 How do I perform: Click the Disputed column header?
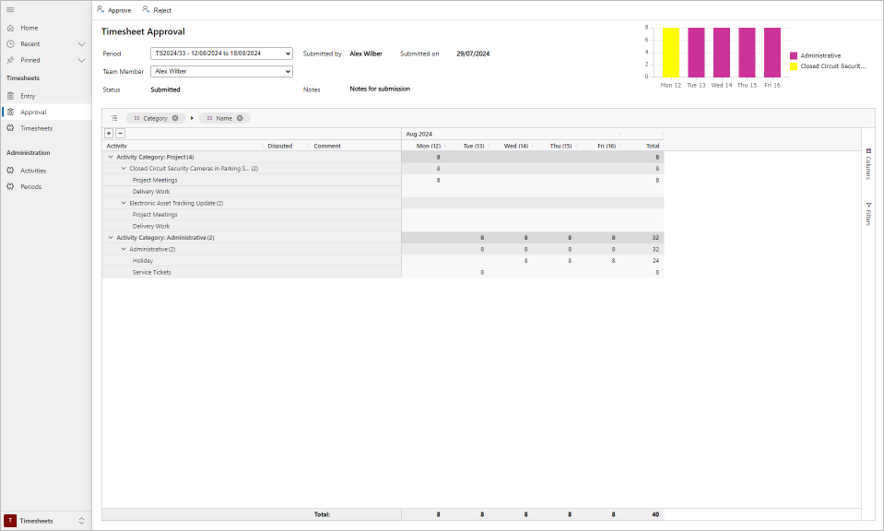coord(280,146)
